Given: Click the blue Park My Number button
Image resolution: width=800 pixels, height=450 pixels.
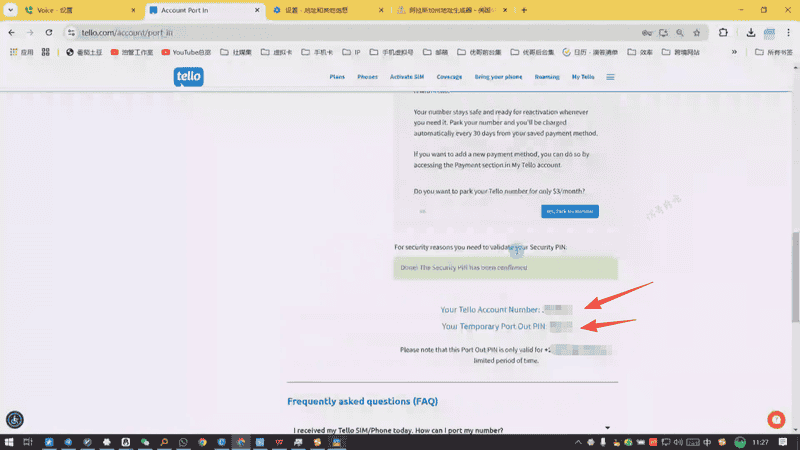Looking at the screenshot, I should 570,211.
